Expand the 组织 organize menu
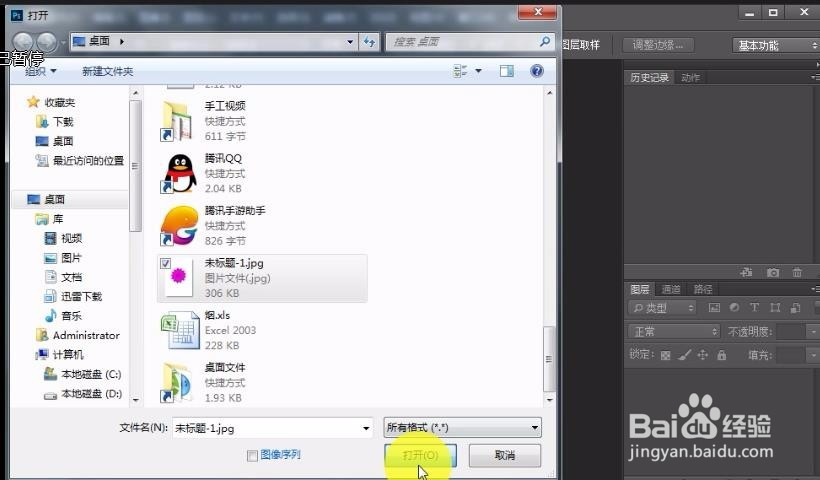The width and height of the screenshot is (820, 480). (x=40, y=71)
